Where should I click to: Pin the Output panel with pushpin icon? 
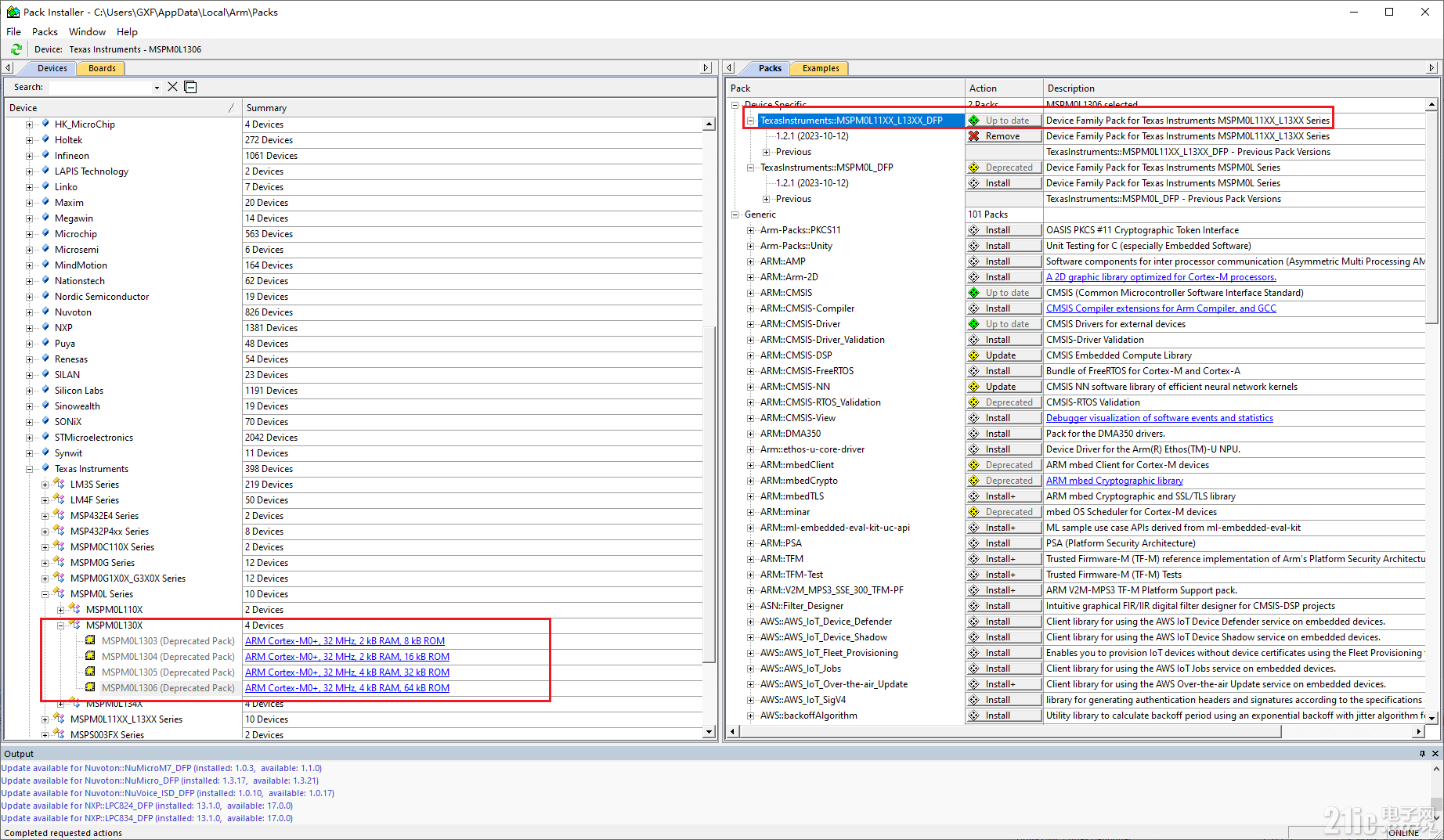point(1422,753)
